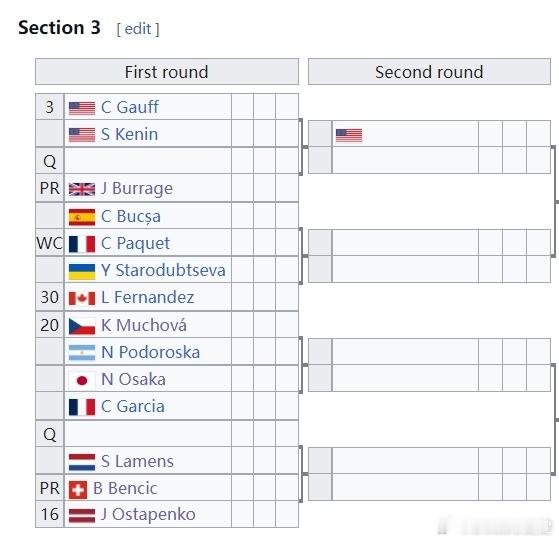Click the Japan flag next to N Osaka
The width and height of the screenshot is (559, 541).
click(x=82, y=380)
